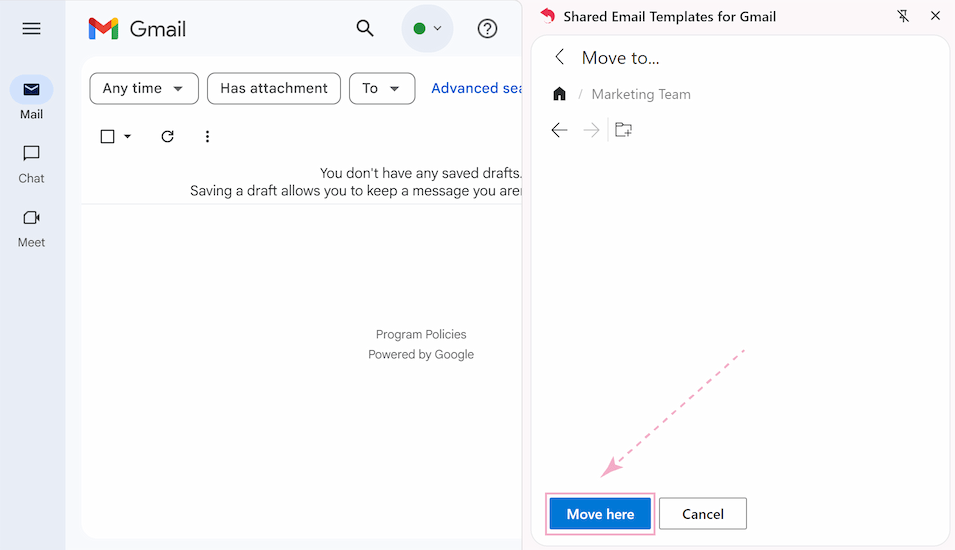Open the Gmail search magnifier icon

click(x=365, y=28)
